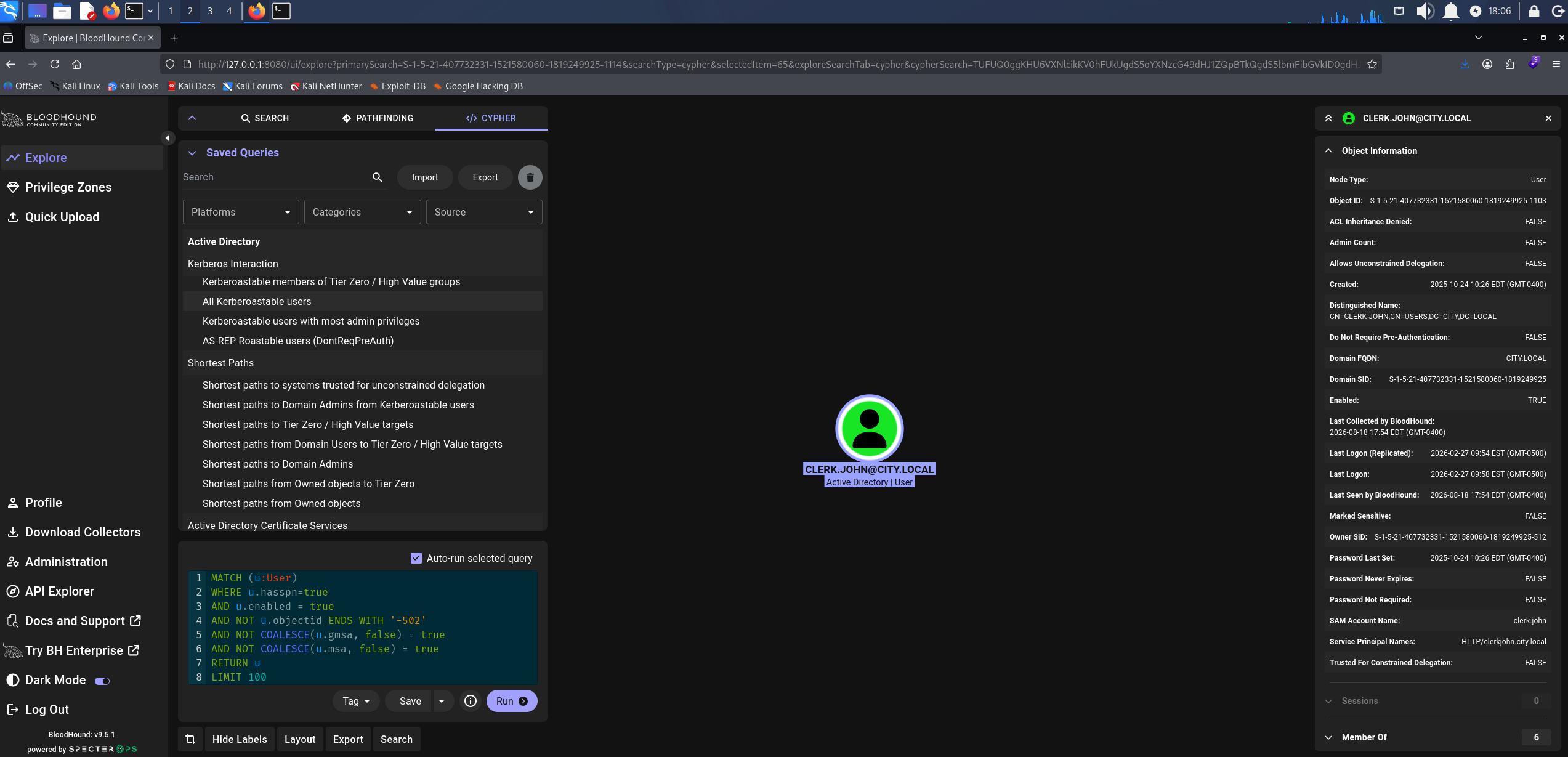The height and width of the screenshot is (757, 1568).
Task: Run the cypher query
Action: (512, 701)
